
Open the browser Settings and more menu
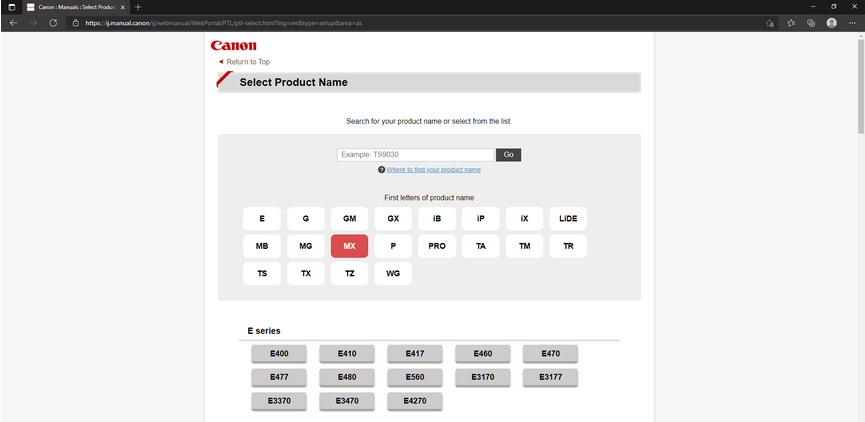(852, 22)
